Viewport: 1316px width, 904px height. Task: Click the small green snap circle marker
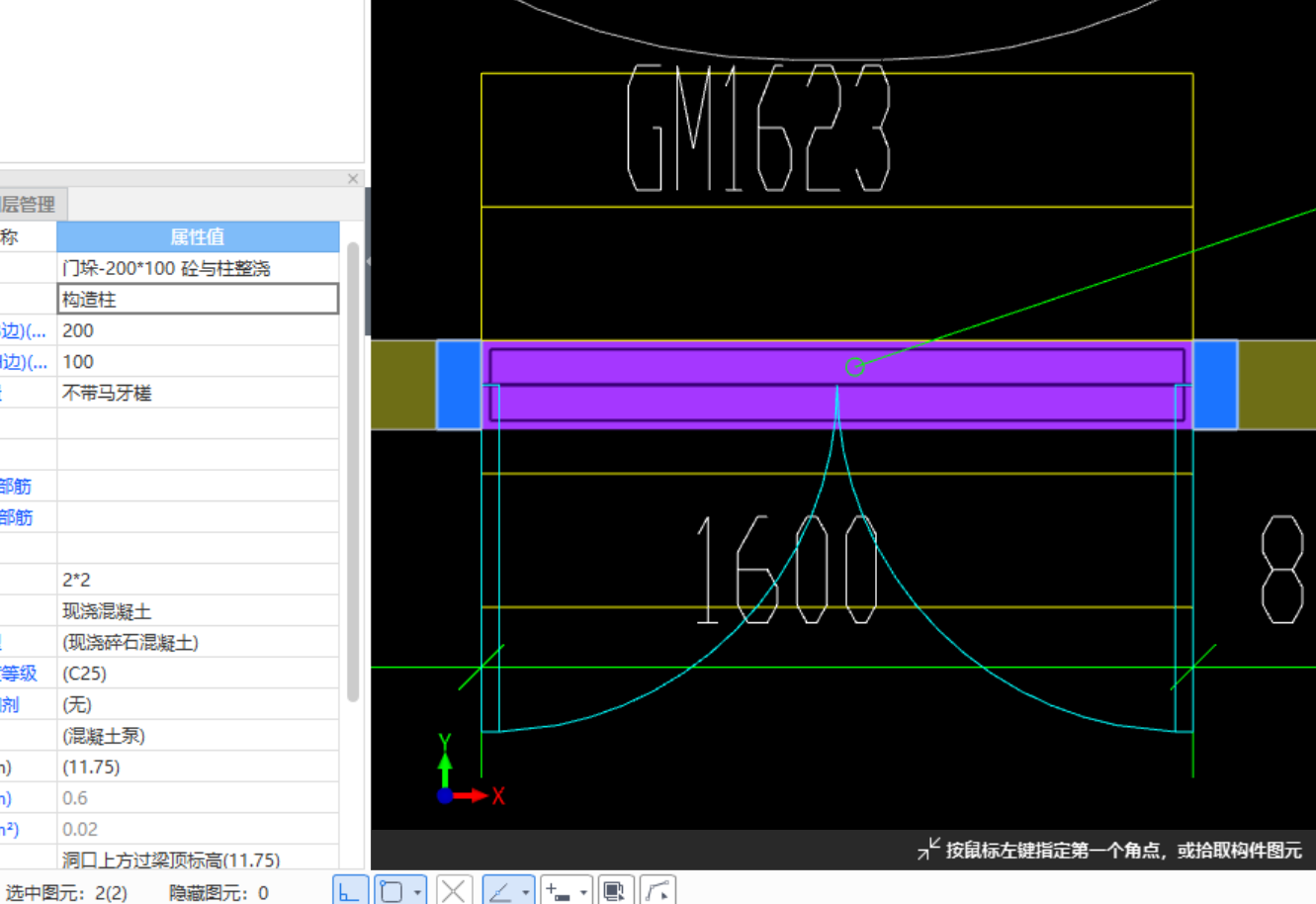(855, 367)
